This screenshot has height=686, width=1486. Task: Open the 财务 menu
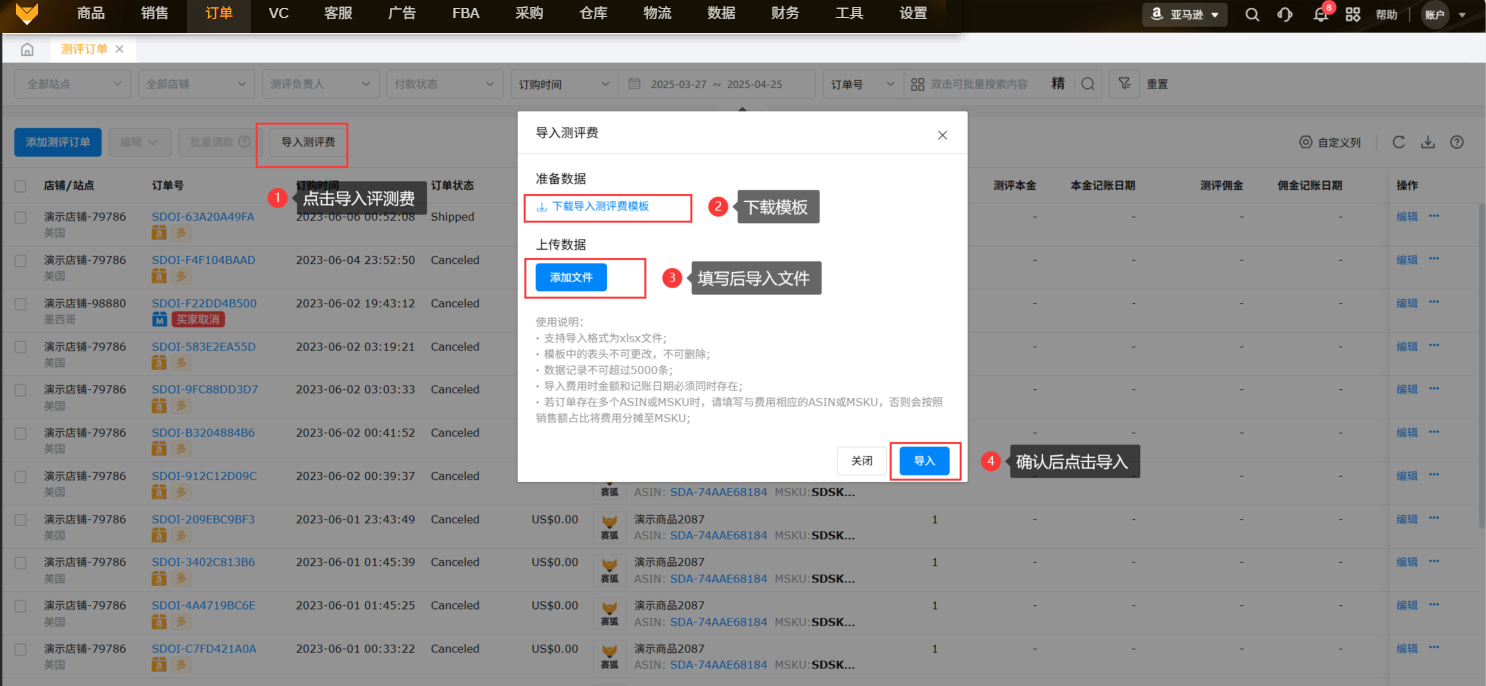(786, 14)
